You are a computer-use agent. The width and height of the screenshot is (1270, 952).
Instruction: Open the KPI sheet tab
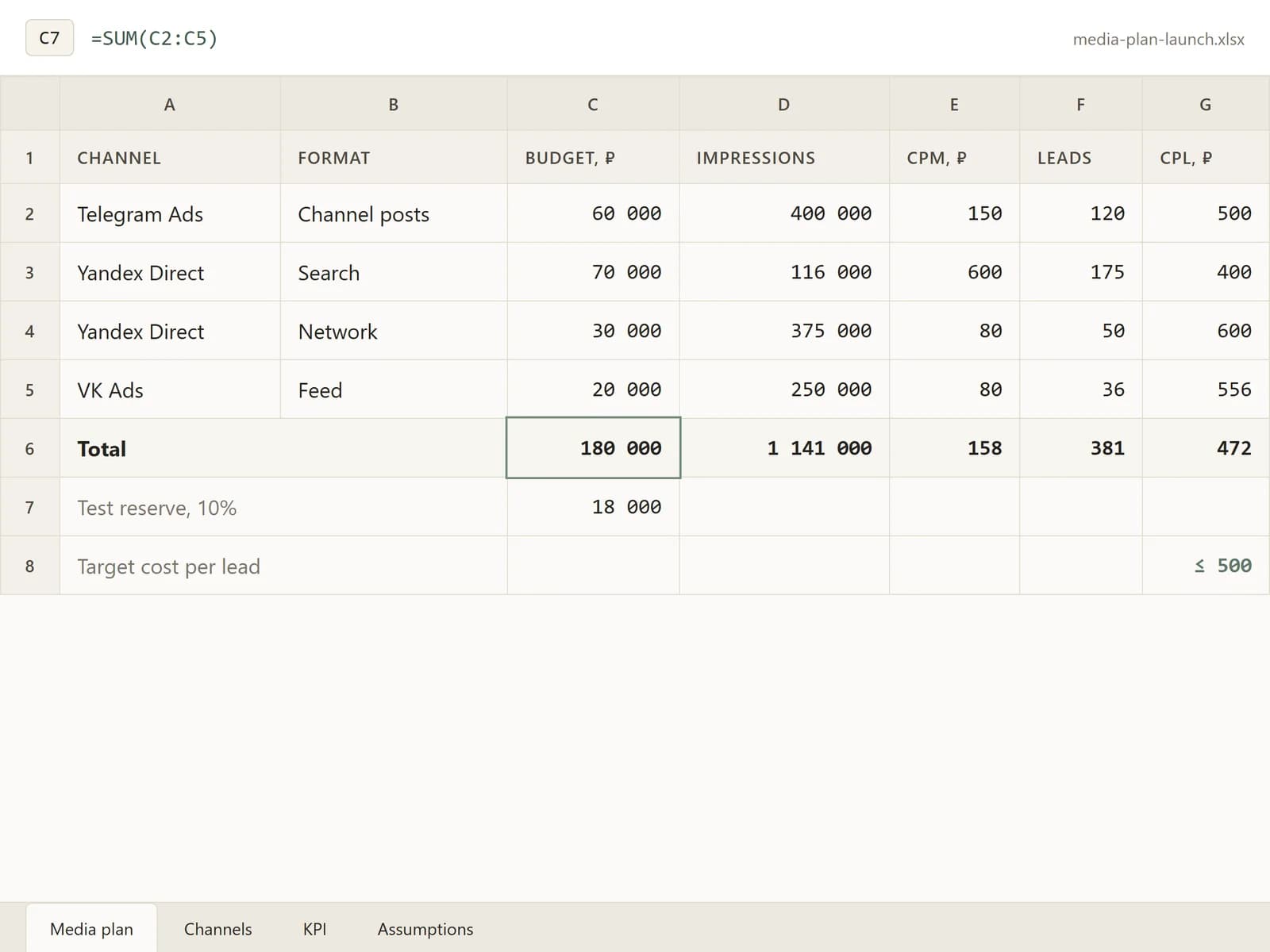click(x=314, y=929)
